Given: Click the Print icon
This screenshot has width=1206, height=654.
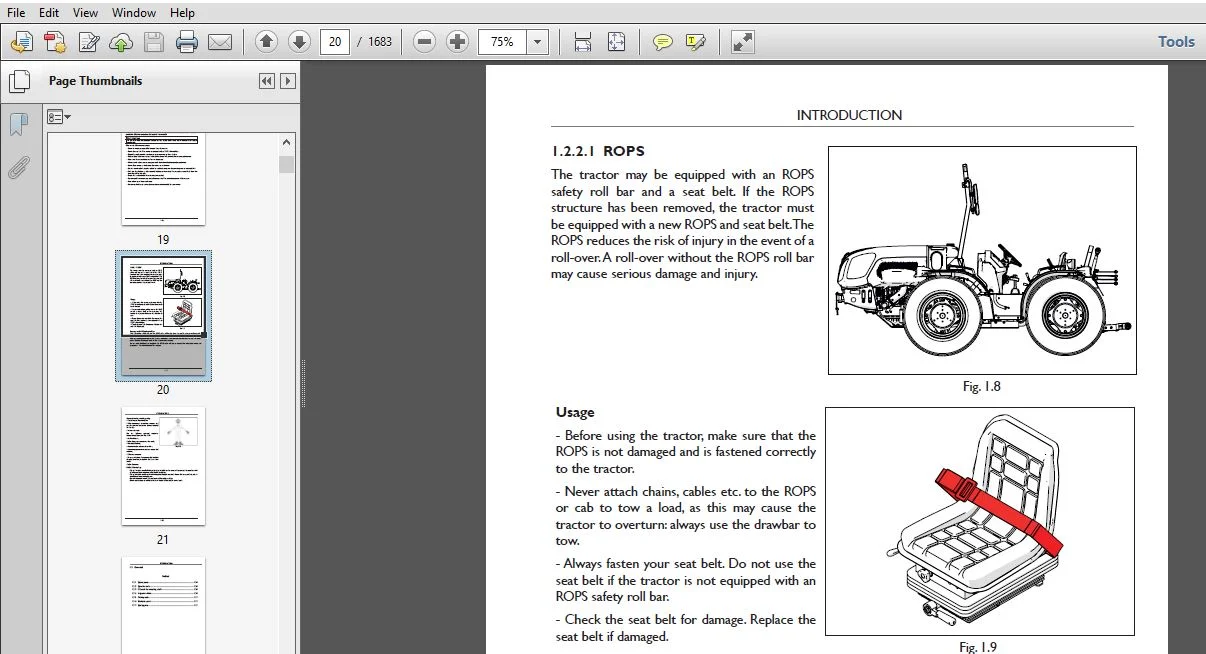Looking at the screenshot, I should click(187, 42).
